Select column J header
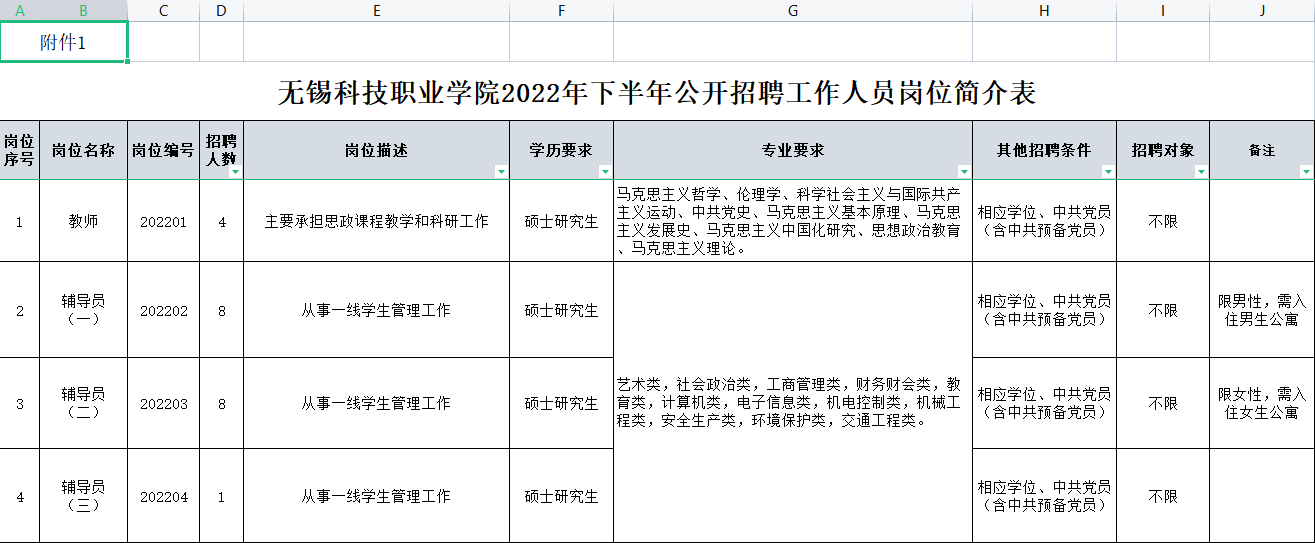1315x543 pixels. point(1262,10)
